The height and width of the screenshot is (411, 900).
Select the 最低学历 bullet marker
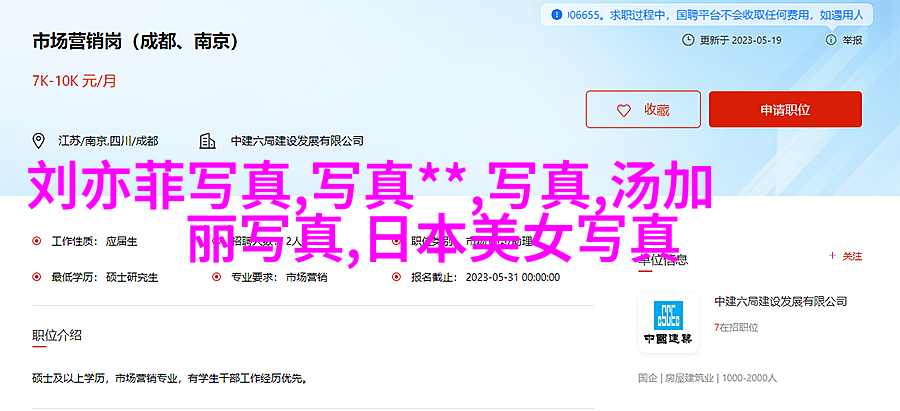tap(37, 277)
